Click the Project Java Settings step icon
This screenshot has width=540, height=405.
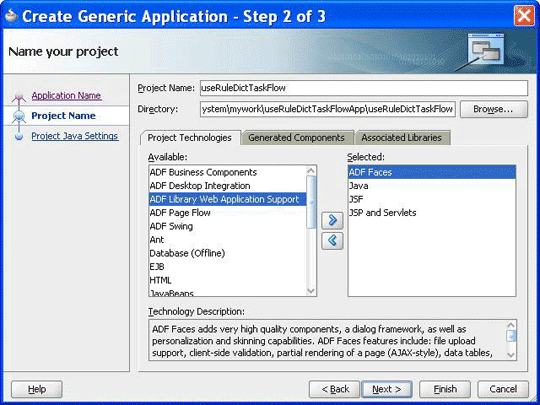coord(19,136)
